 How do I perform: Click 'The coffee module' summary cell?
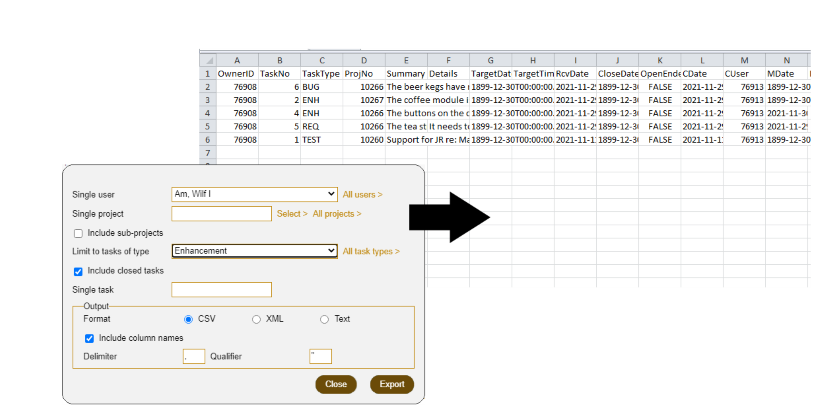427,100
